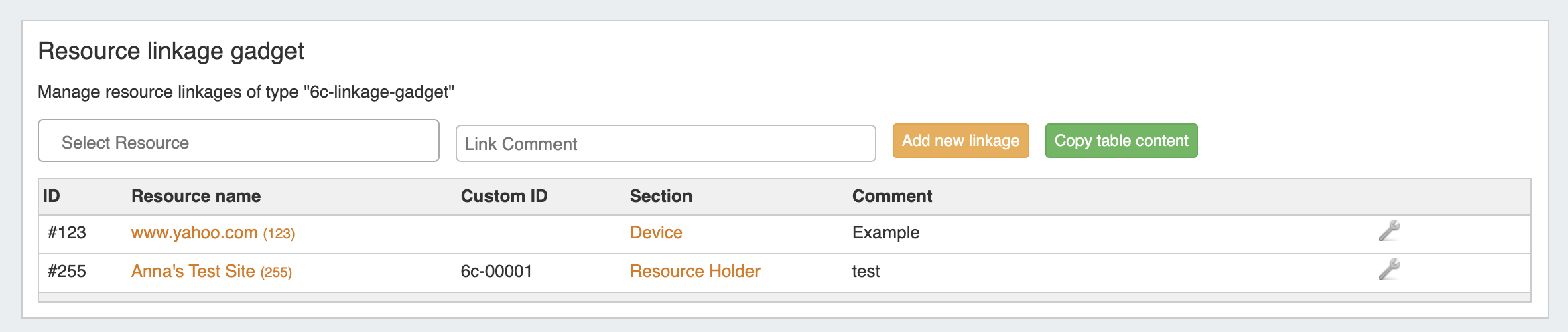Click the 6c-00001 custom ID cell
The width and height of the screenshot is (1568, 332).
coord(497,272)
